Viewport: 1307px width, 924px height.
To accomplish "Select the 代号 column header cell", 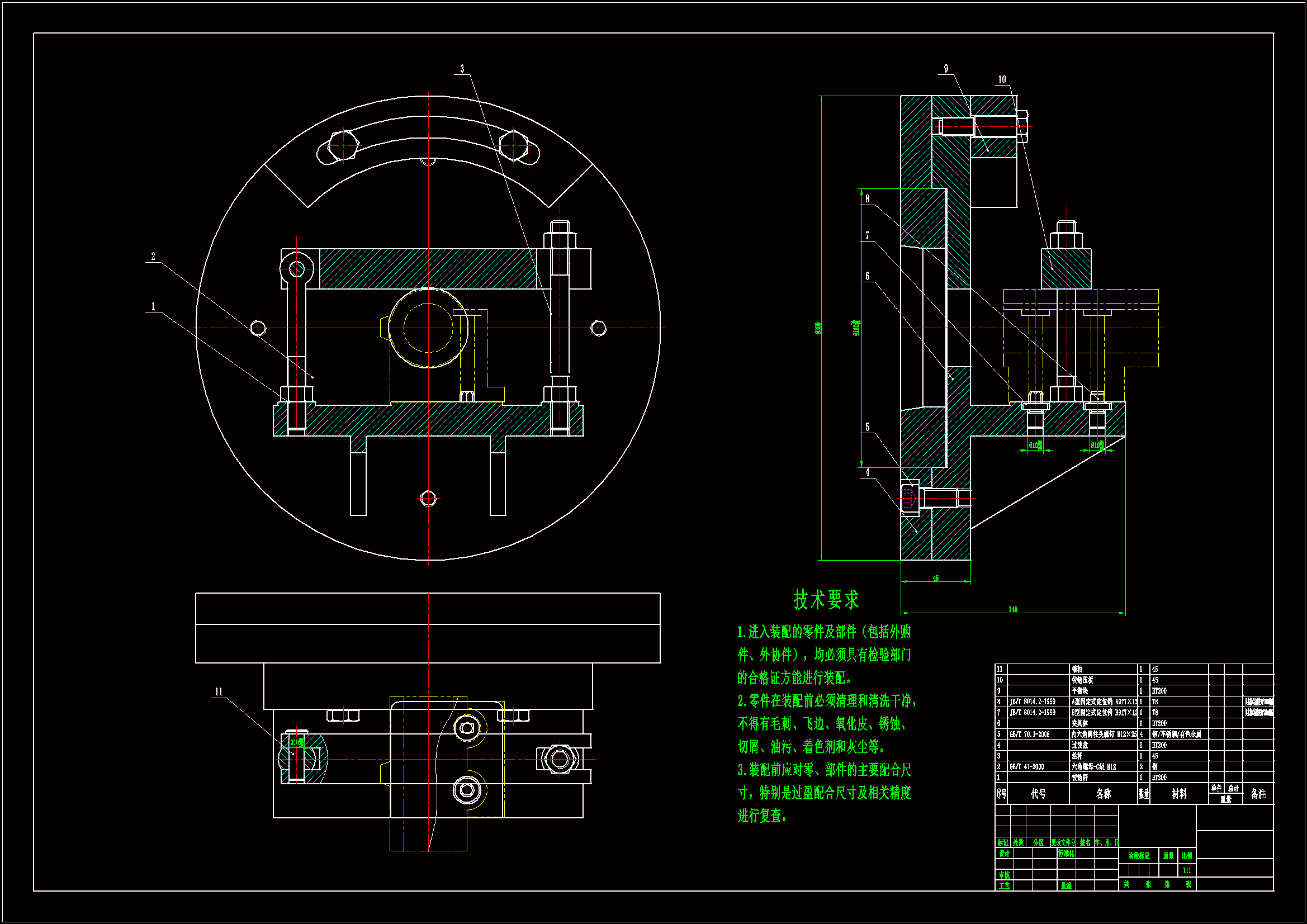I will point(1038,794).
